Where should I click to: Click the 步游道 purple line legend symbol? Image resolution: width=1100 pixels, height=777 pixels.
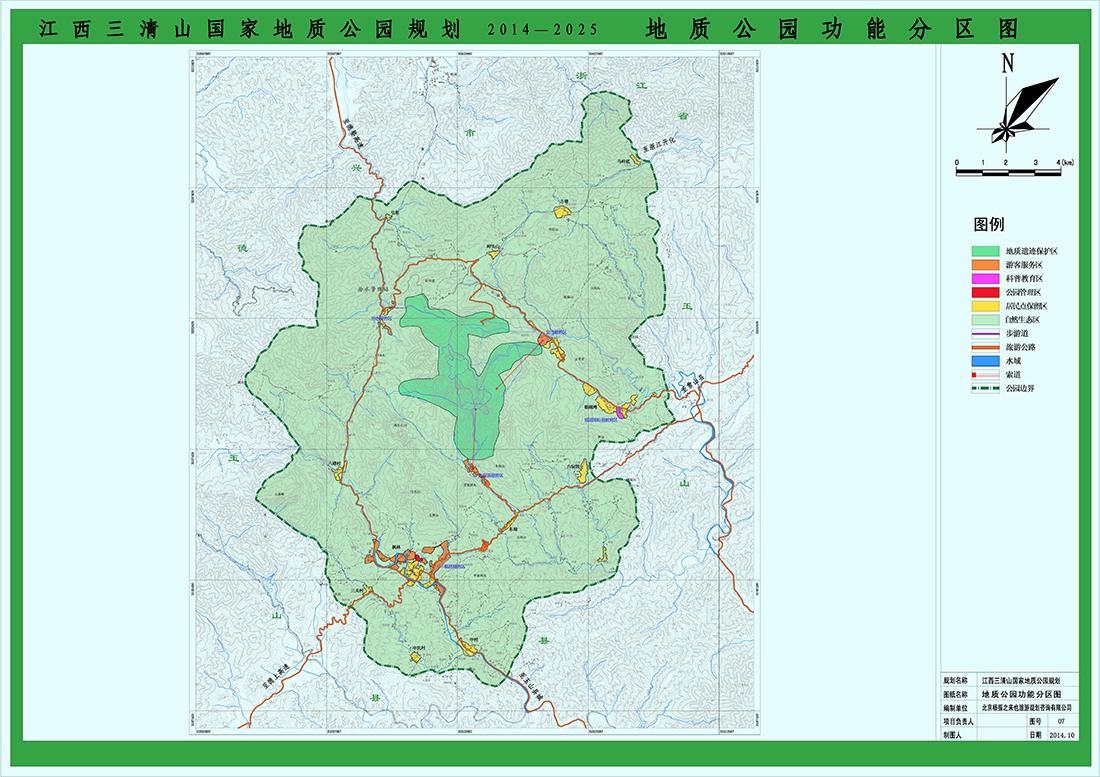[987, 333]
